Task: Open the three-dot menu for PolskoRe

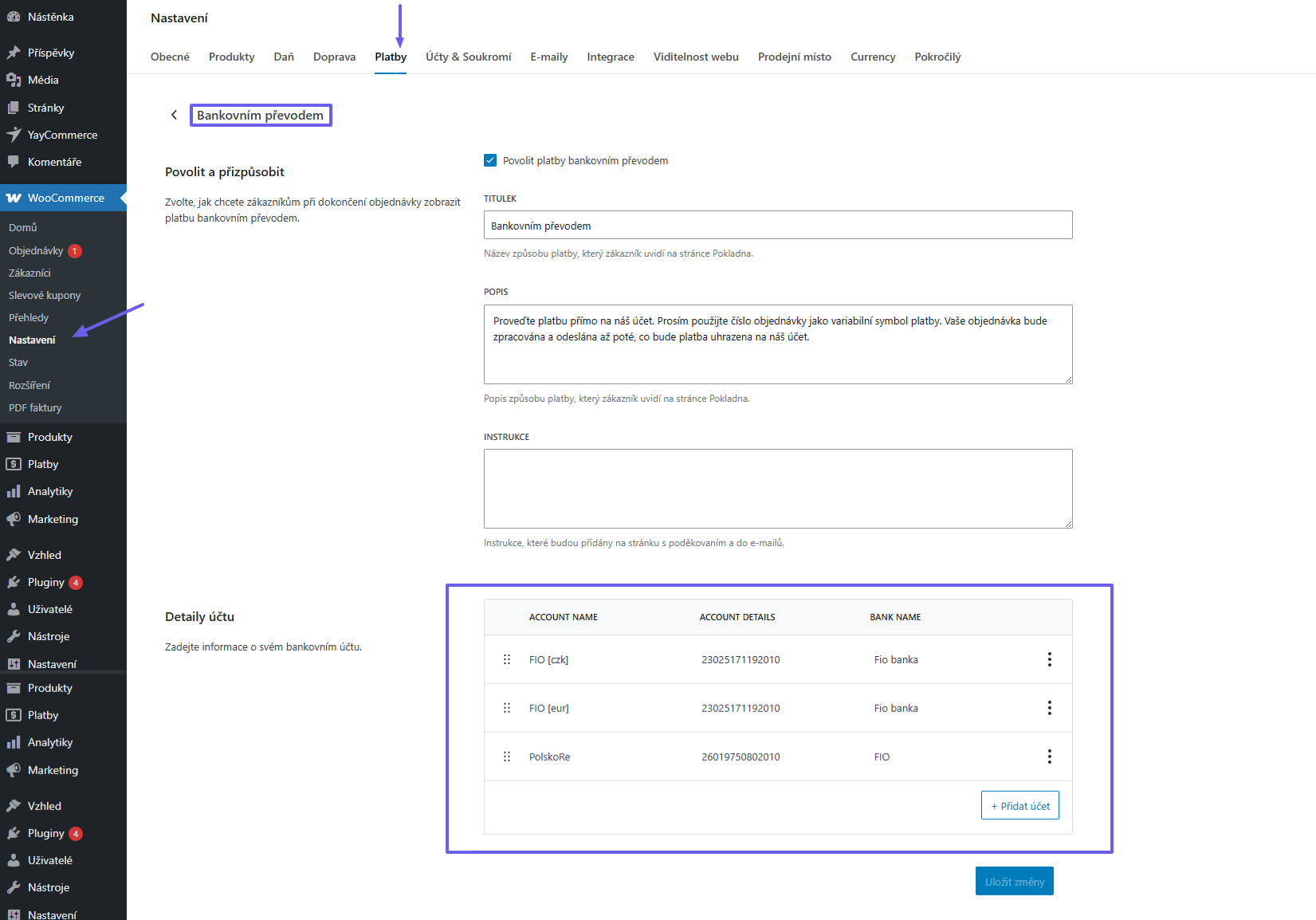Action: coord(1049,756)
